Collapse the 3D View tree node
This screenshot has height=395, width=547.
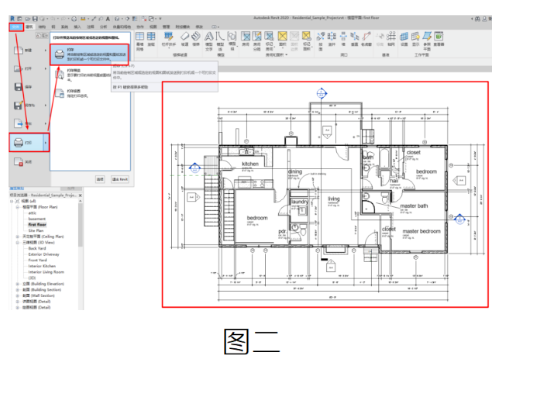pos(17,243)
